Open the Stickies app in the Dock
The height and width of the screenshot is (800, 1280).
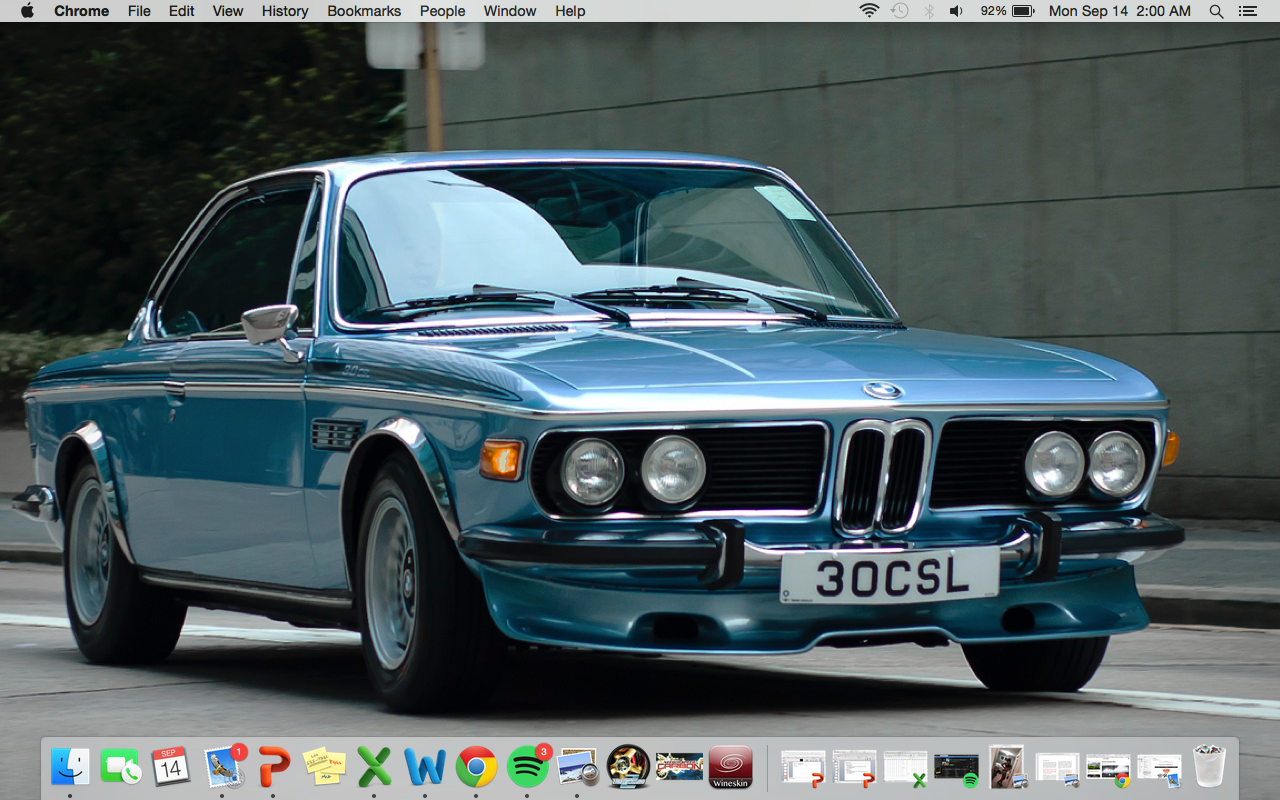324,767
